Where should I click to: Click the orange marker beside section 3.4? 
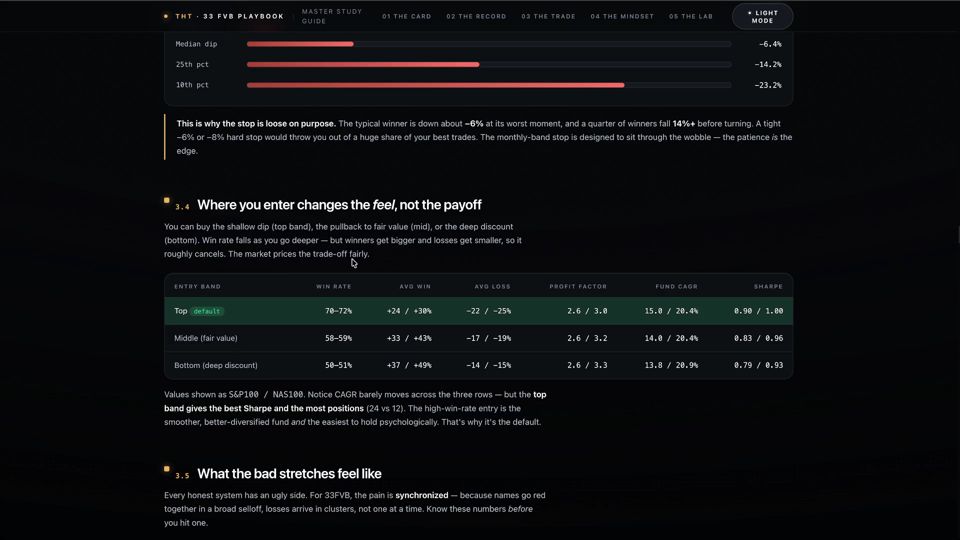pos(167,200)
